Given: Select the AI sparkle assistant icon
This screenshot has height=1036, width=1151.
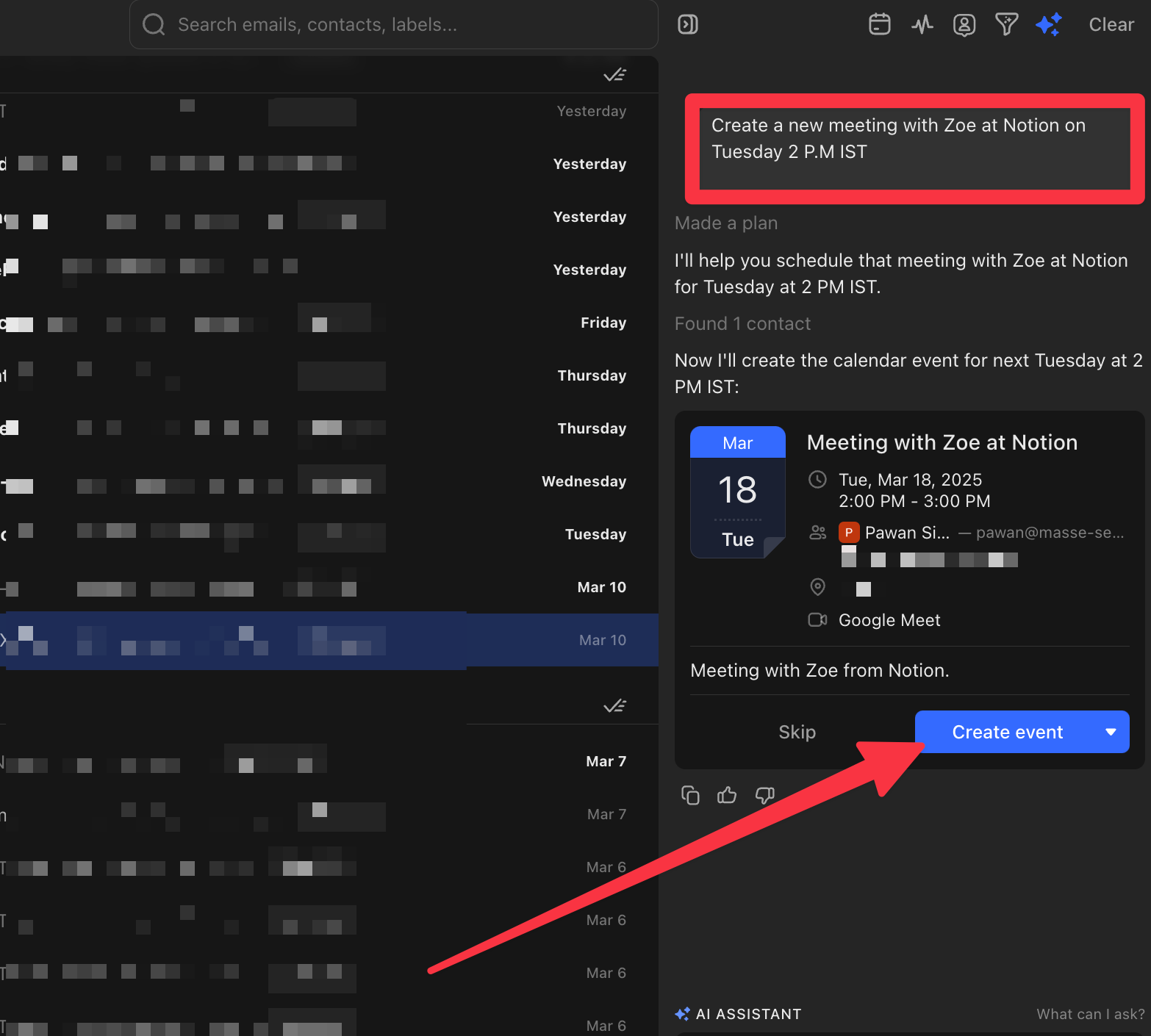Looking at the screenshot, I should 1049,24.
